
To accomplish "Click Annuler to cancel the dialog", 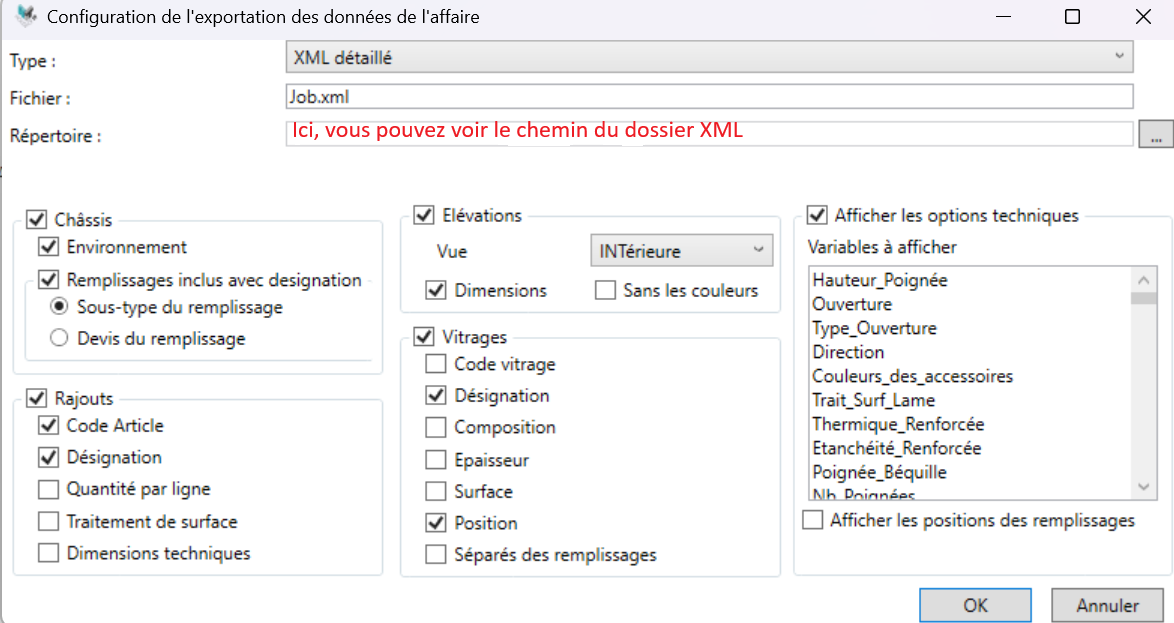I will tap(1106, 605).
